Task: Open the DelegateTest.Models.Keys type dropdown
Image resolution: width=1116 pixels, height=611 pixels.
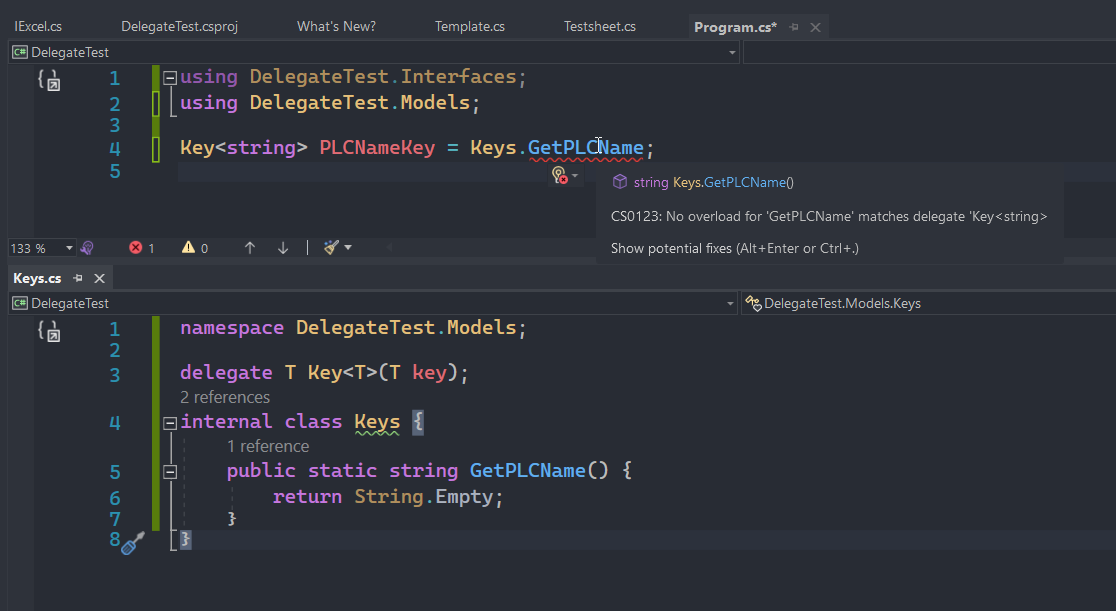Action: [x=925, y=303]
